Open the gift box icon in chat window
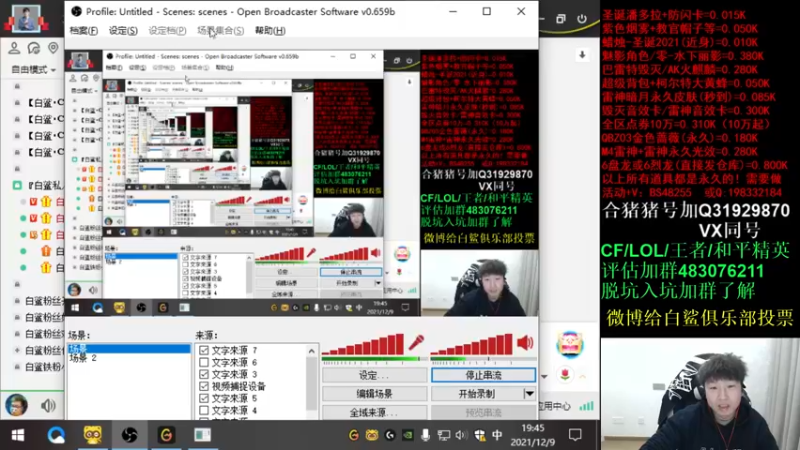800x450 pixels. (x=570, y=343)
